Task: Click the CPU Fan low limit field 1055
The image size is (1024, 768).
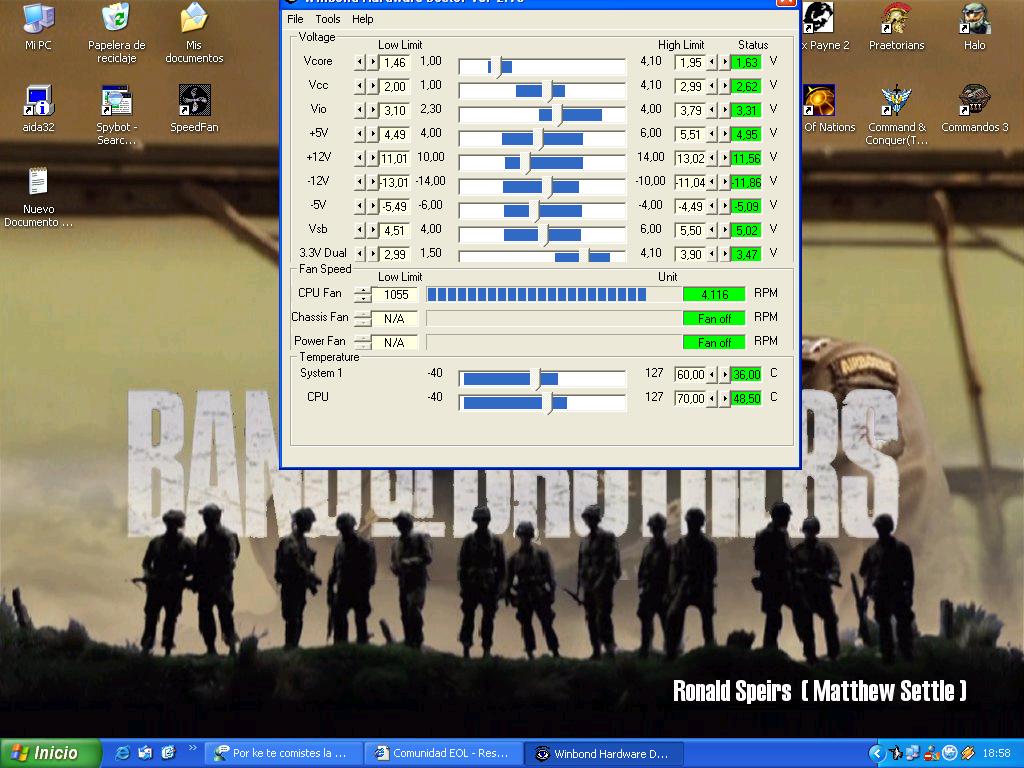Action: pos(395,295)
